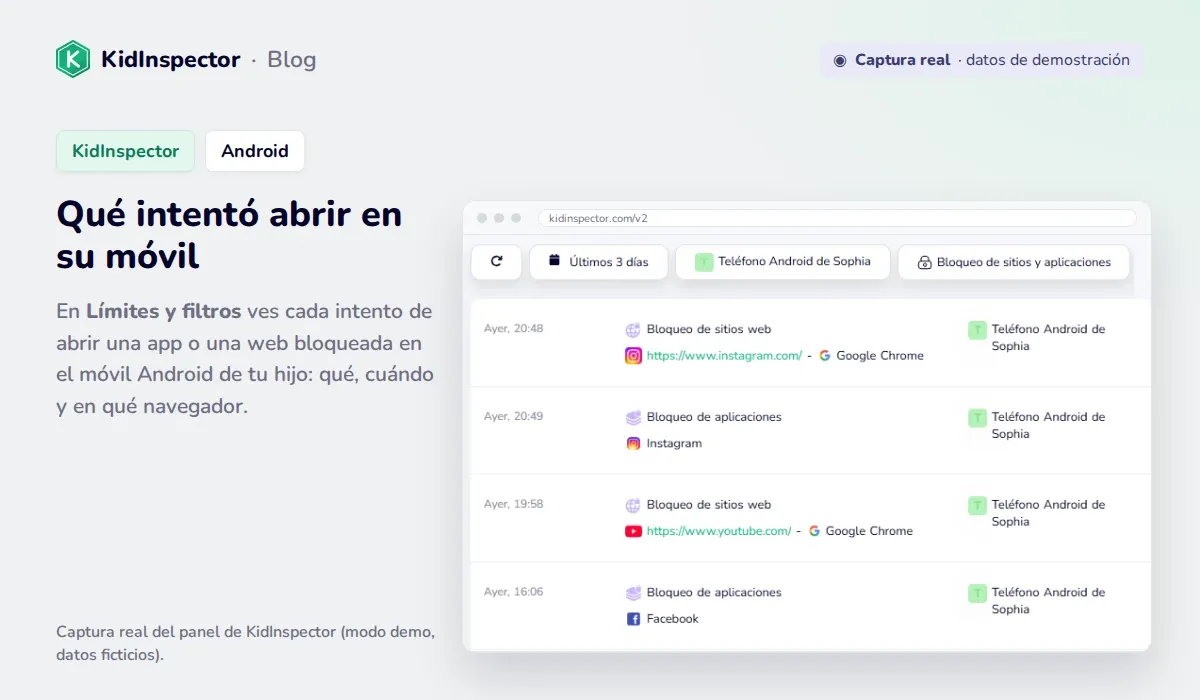Click the layers icon in the 16:06 row
This screenshot has height=700, width=1200.
(x=633, y=593)
